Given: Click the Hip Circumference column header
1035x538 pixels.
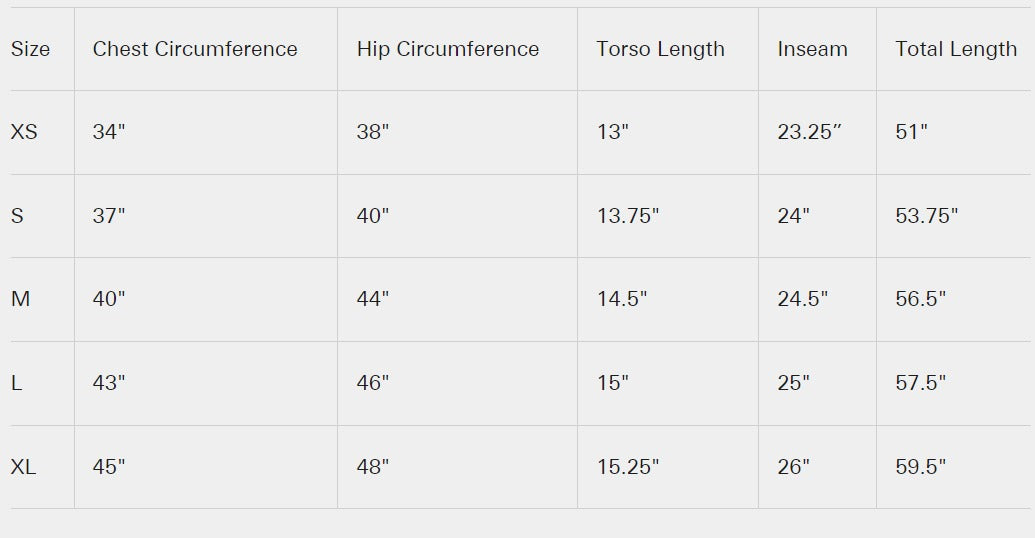Looking at the screenshot, I should pyautogui.click(x=448, y=49).
